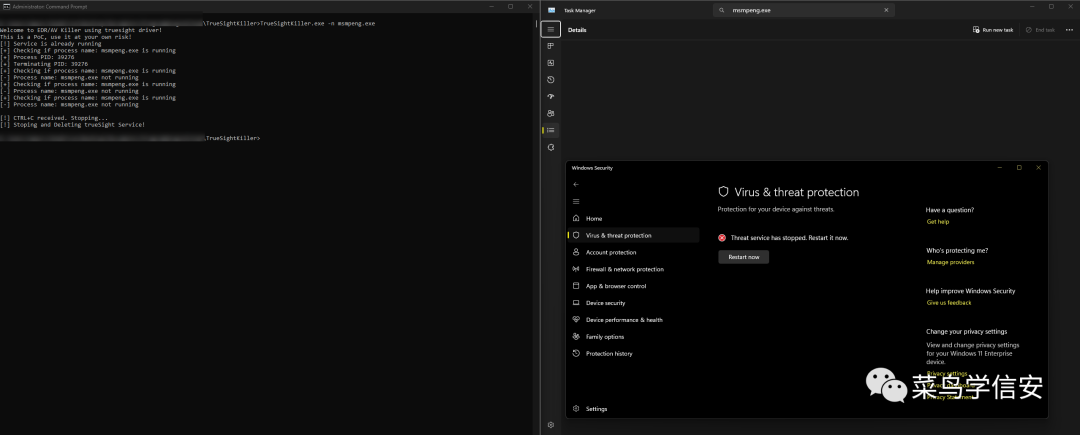Image resolution: width=1080 pixels, height=435 pixels.
Task: Close the Administrator Command Prompt window
Action: pos(530,6)
